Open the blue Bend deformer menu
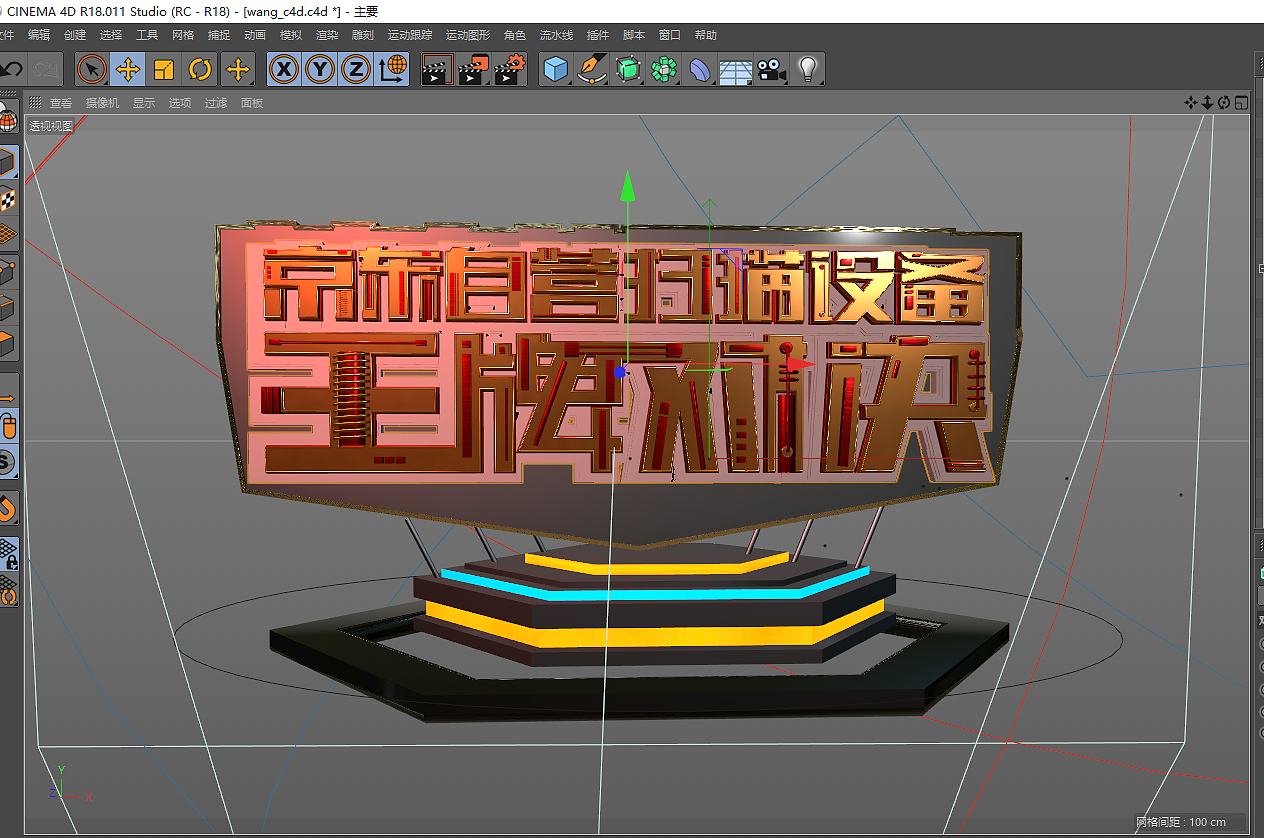 point(700,69)
